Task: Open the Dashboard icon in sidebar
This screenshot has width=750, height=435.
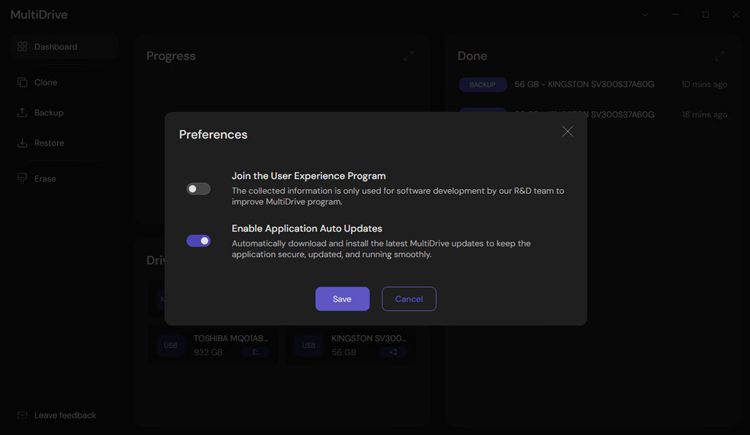Action: 22,46
